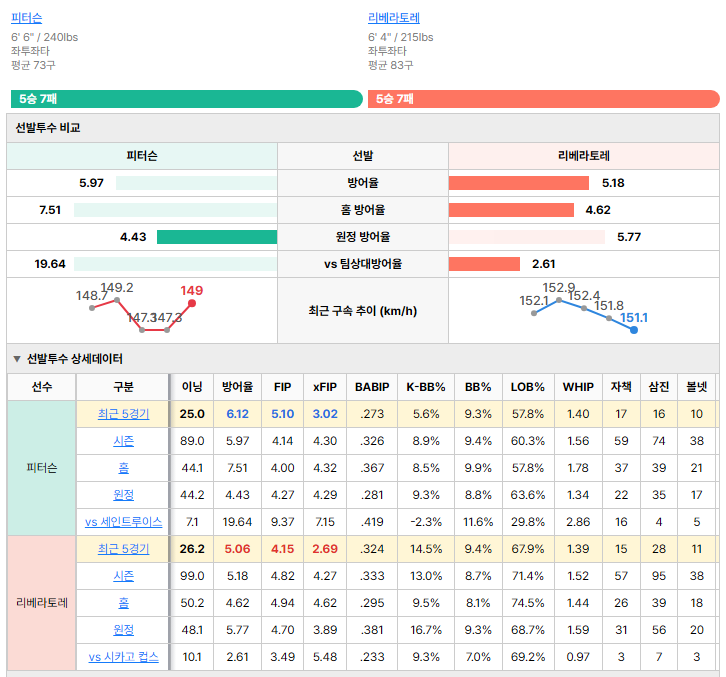Open 리베라토레's 최근 5경기 link
Viewport: 726px width, 677px height.
coord(123,549)
